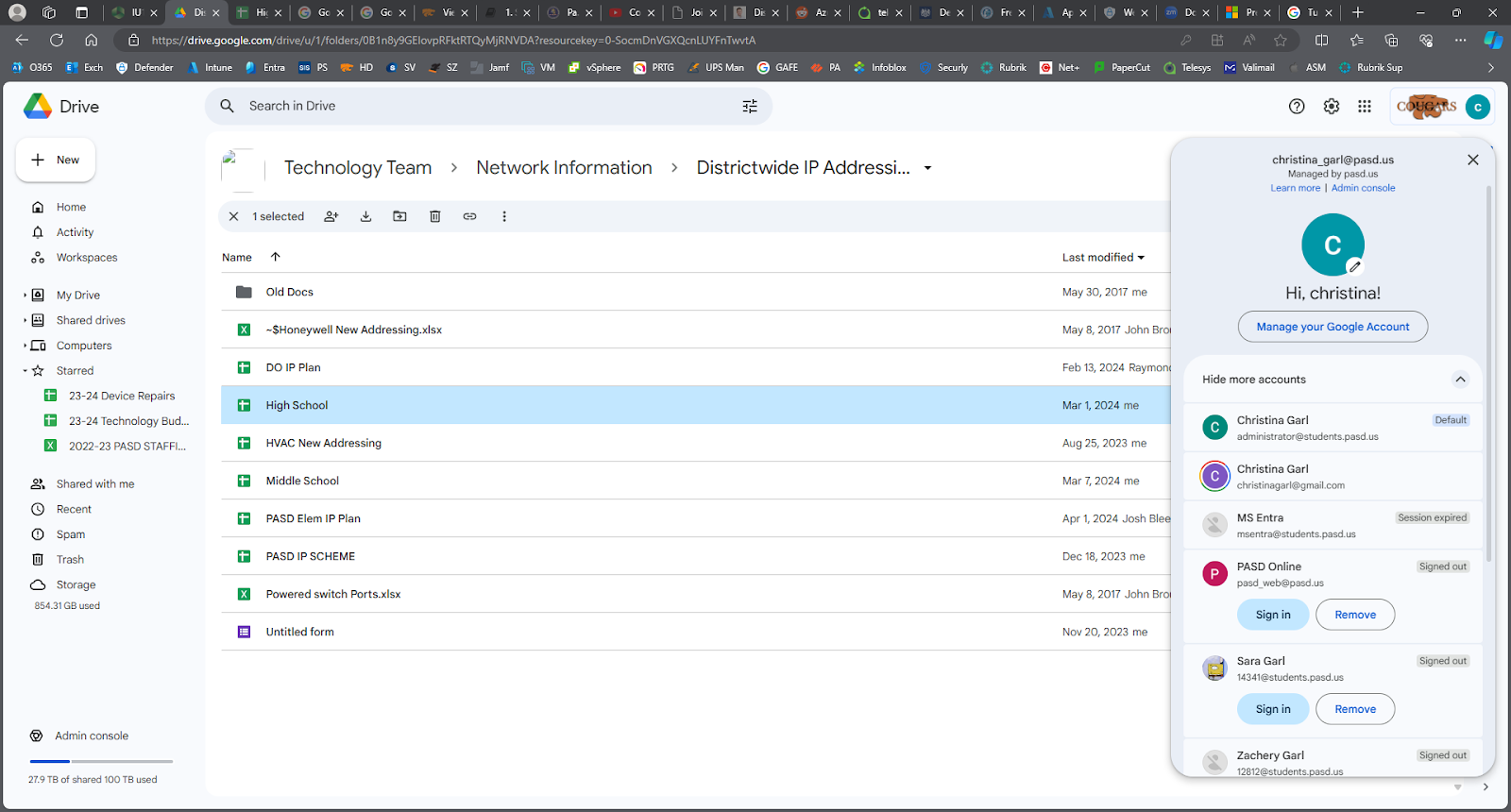Switch to christinagarl@gmail.com account

tap(1333, 477)
